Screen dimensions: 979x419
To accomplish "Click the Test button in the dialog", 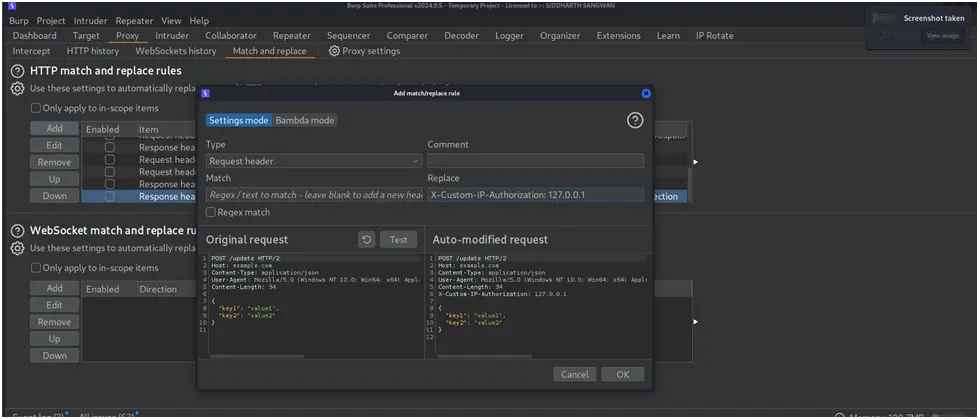I will [398, 240].
